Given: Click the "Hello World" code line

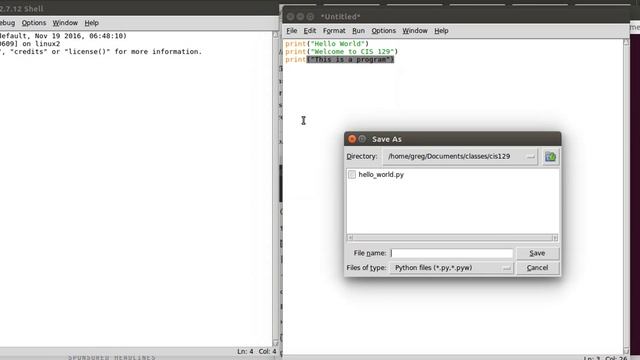Looking at the screenshot, I should 327,44.
